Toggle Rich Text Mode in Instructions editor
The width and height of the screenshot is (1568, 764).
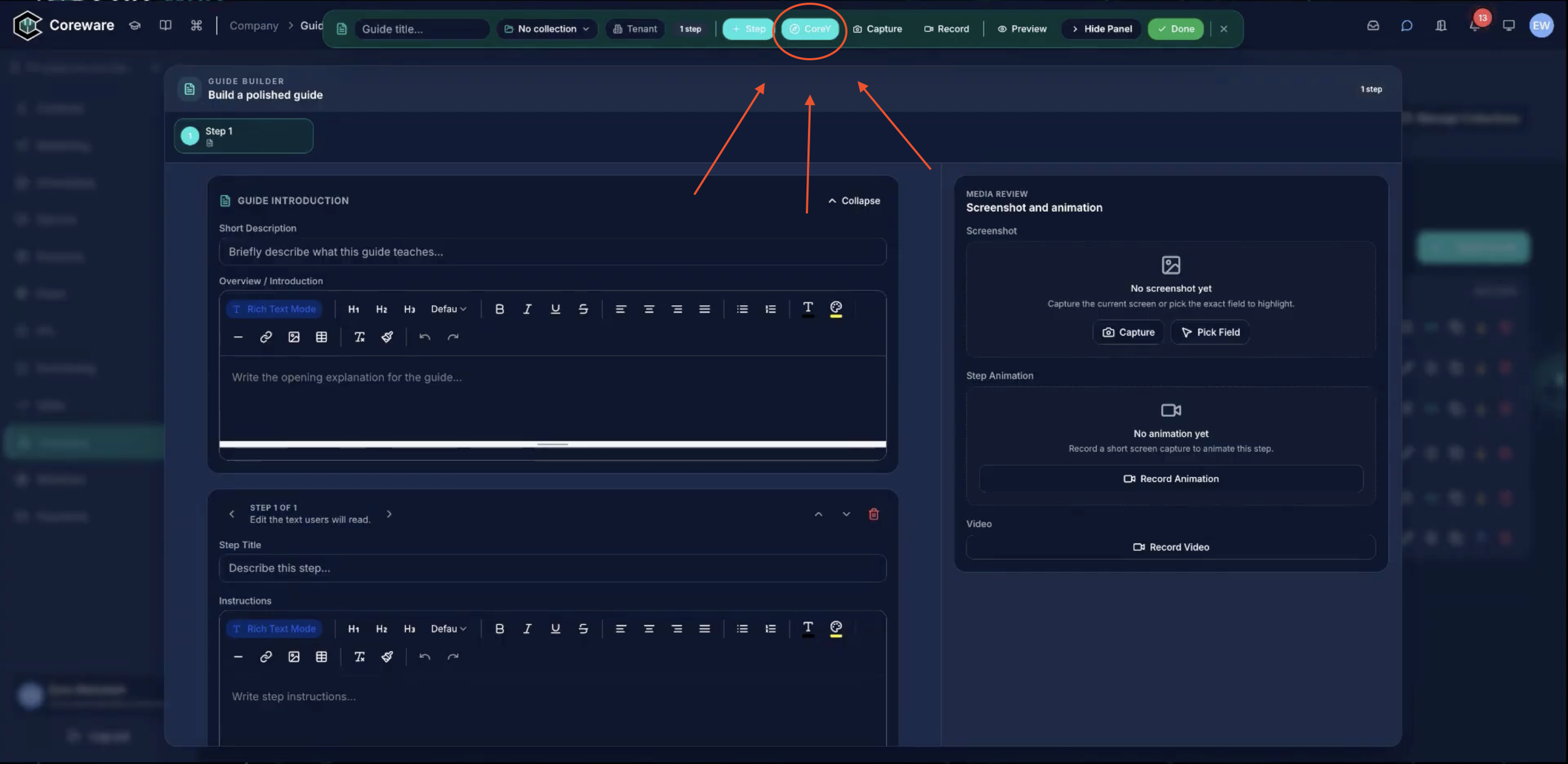[x=275, y=629]
